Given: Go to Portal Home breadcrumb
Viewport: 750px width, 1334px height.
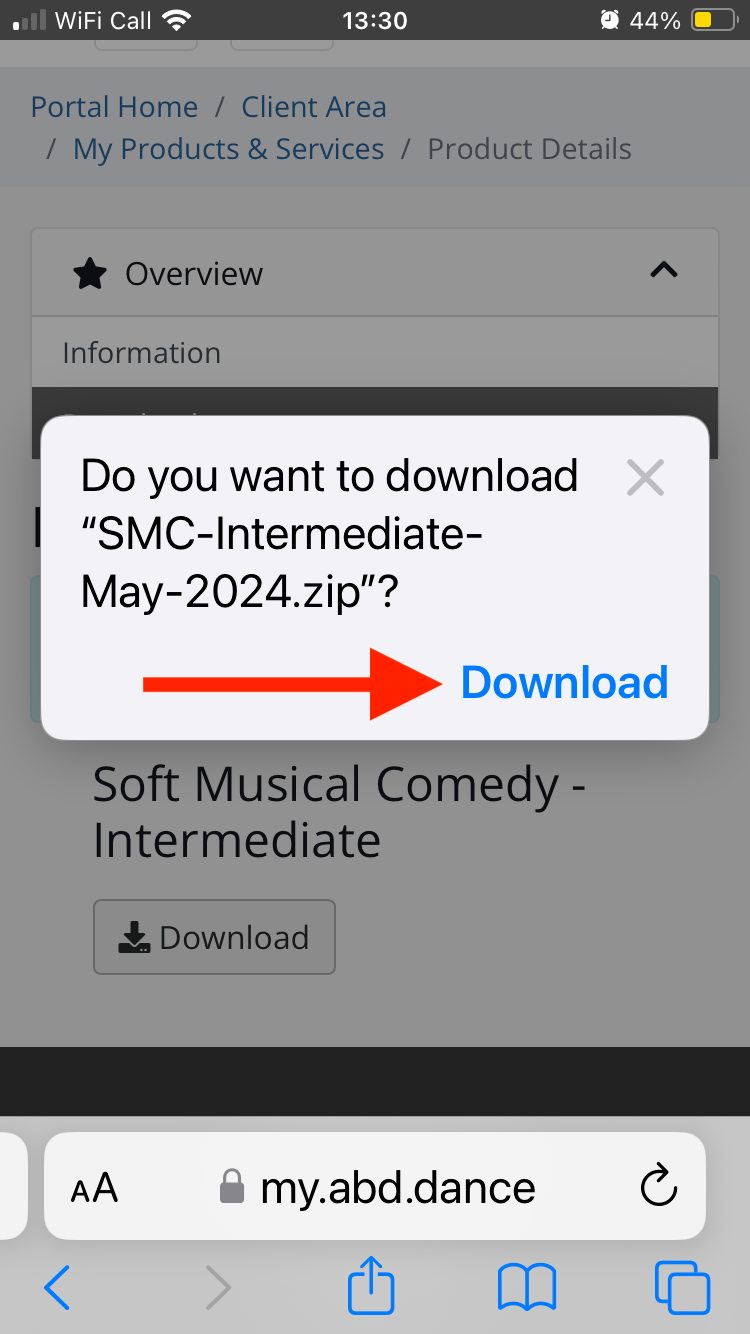Looking at the screenshot, I should click(114, 107).
